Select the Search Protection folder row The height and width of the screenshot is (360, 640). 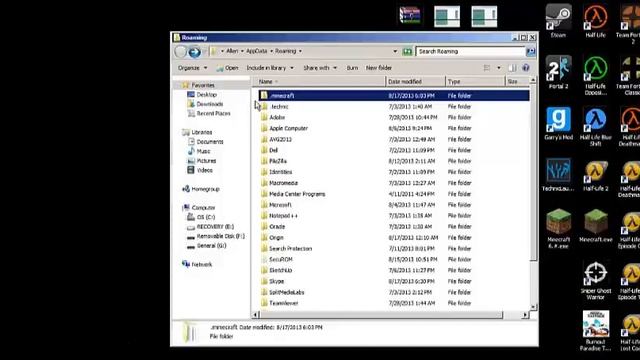394,249
